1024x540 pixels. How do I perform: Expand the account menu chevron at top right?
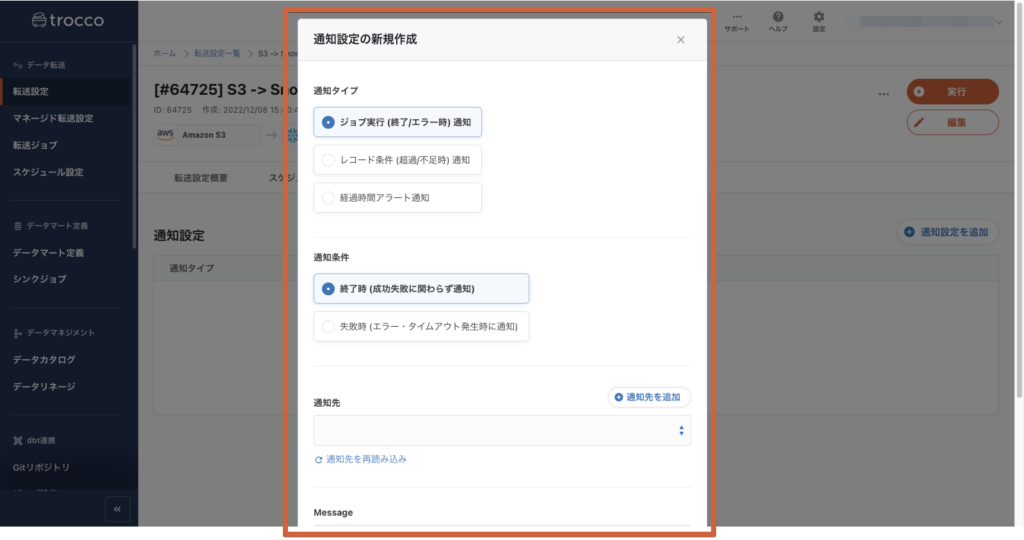999,21
